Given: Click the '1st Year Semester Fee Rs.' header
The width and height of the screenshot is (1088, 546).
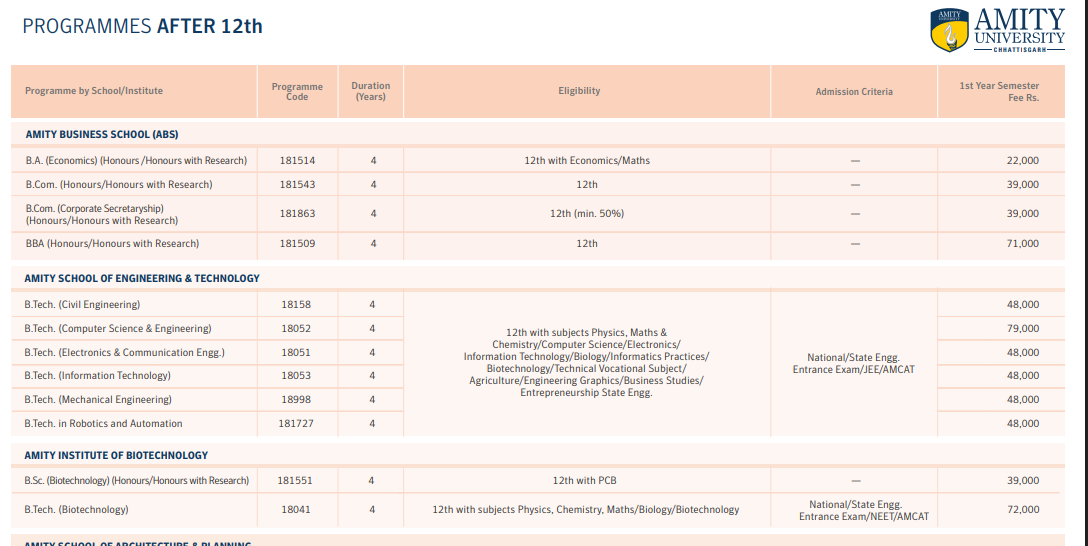Looking at the screenshot, I should point(999,92).
